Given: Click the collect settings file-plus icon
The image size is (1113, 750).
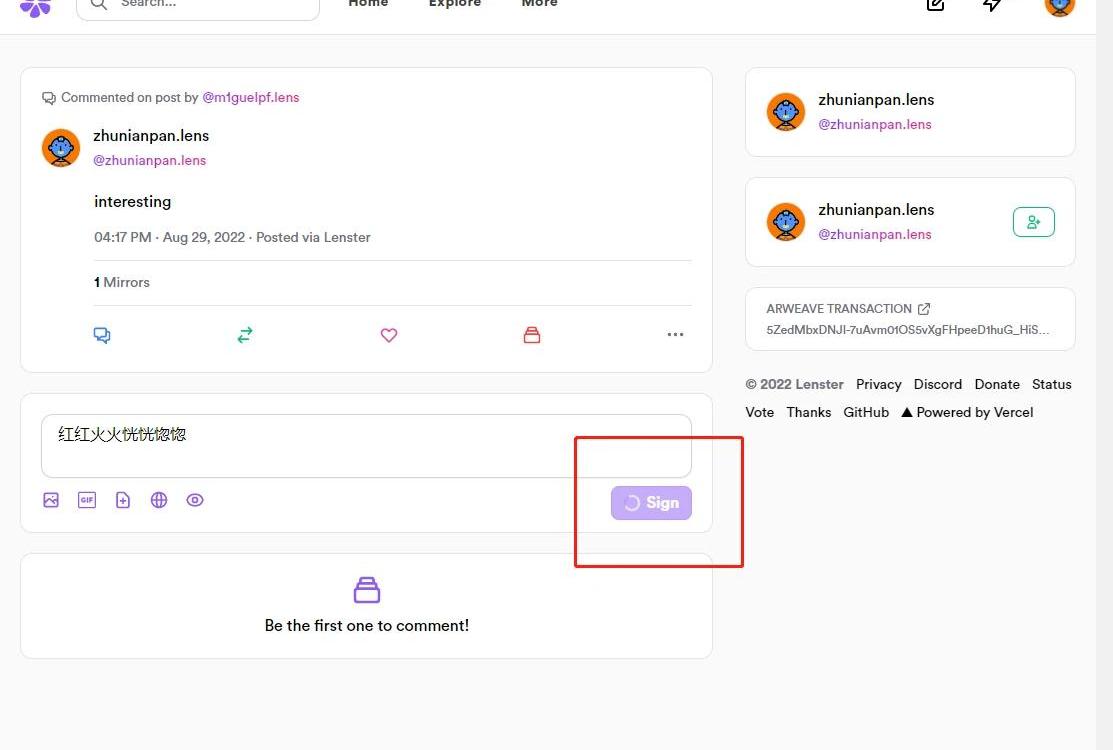Looking at the screenshot, I should tap(123, 500).
